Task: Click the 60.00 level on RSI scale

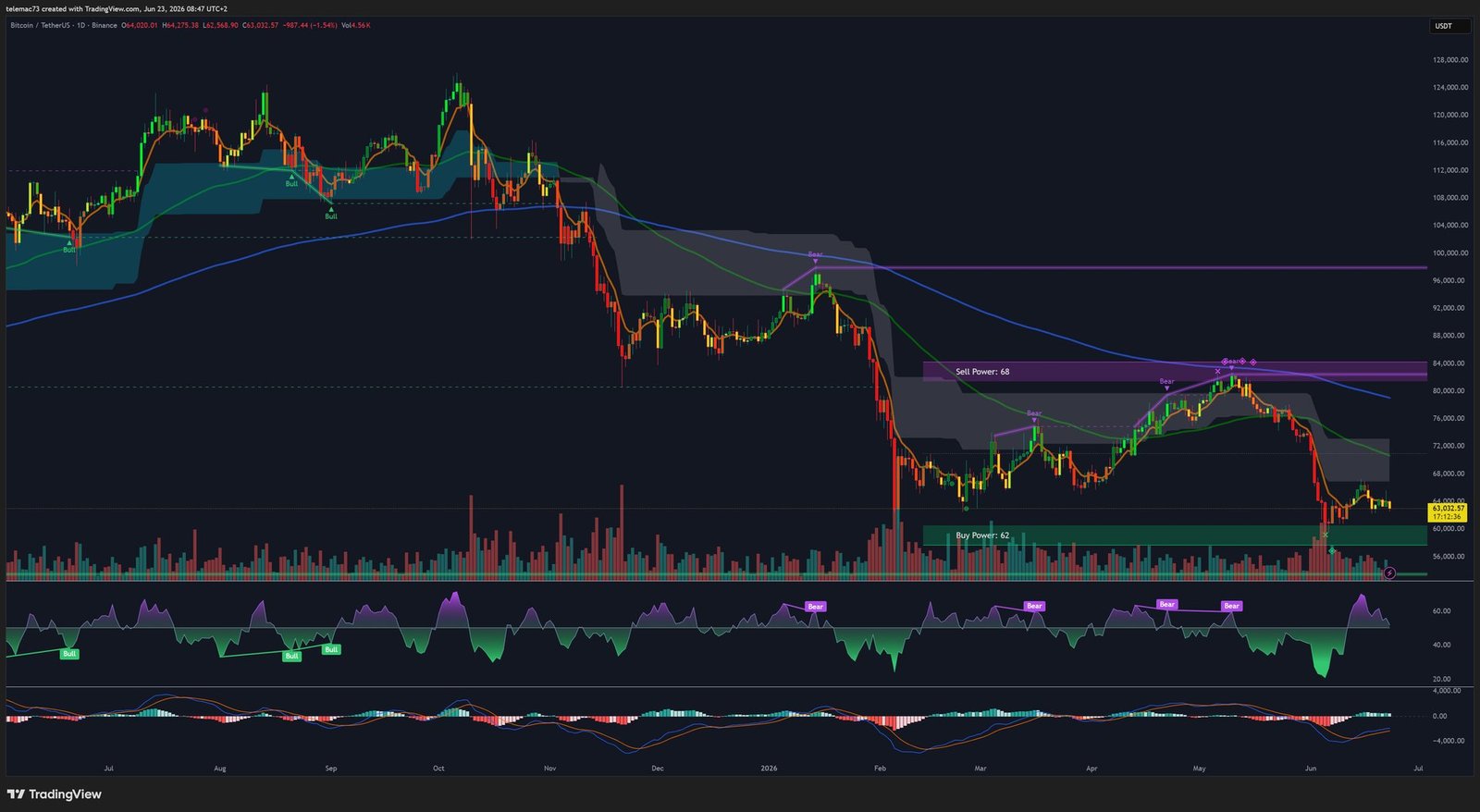Action: tap(1442, 611)
